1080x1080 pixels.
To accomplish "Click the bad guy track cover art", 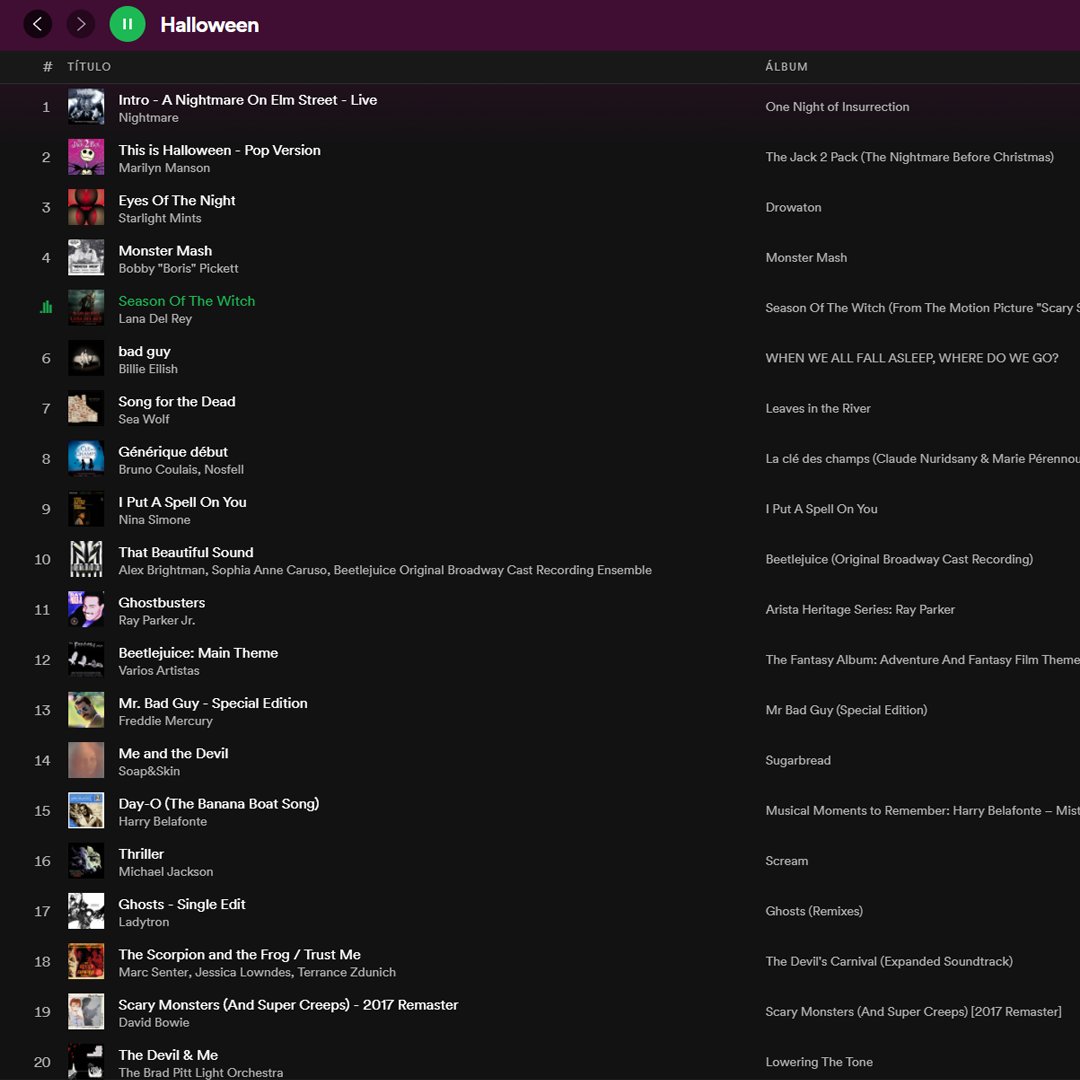I will point(86,358).
